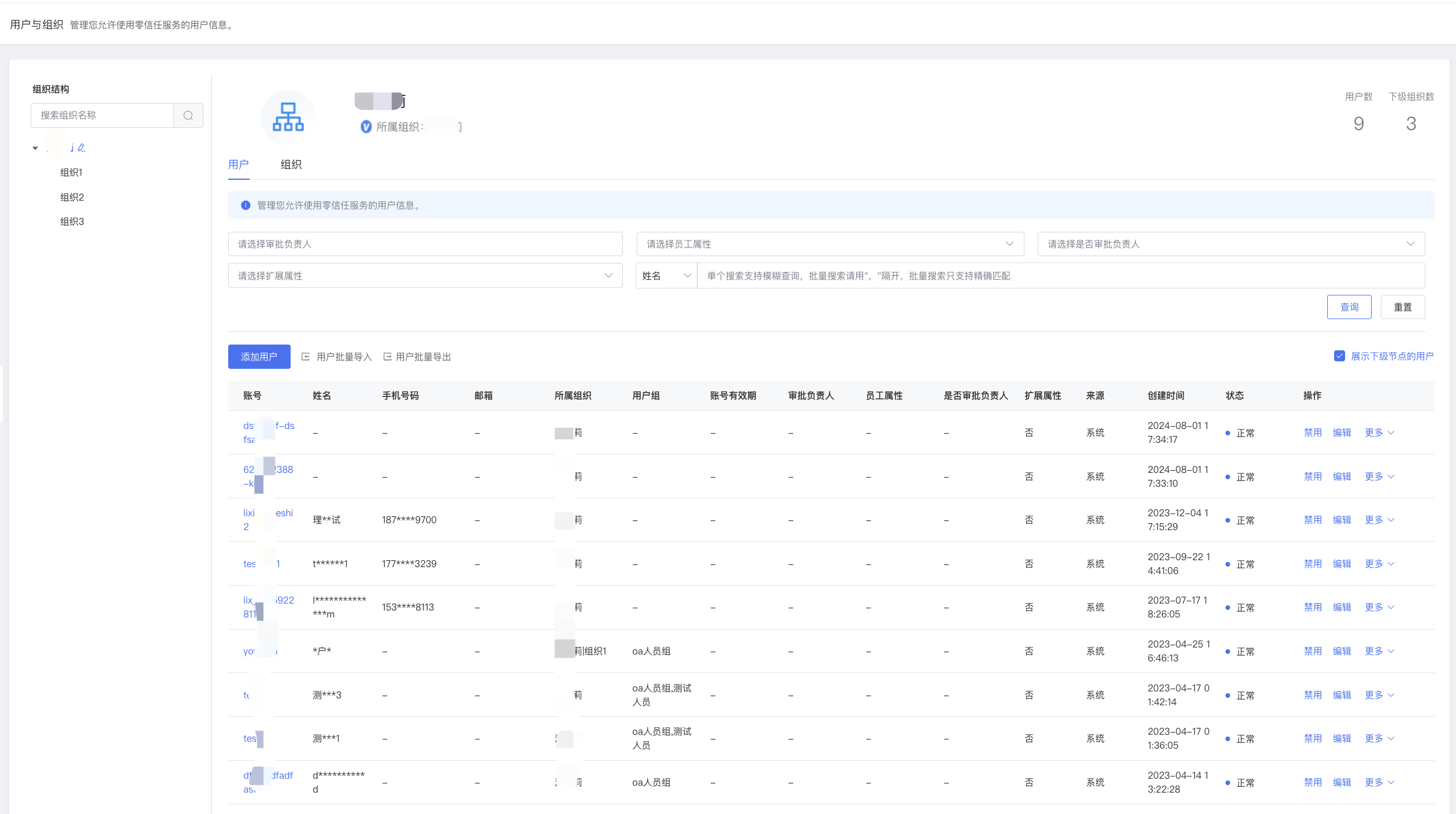Toggle the 展示下级节点的用户 checkbox
Image resolution: width=1456 pixels, height=814 pixels.
click(x=1339, y=356)
